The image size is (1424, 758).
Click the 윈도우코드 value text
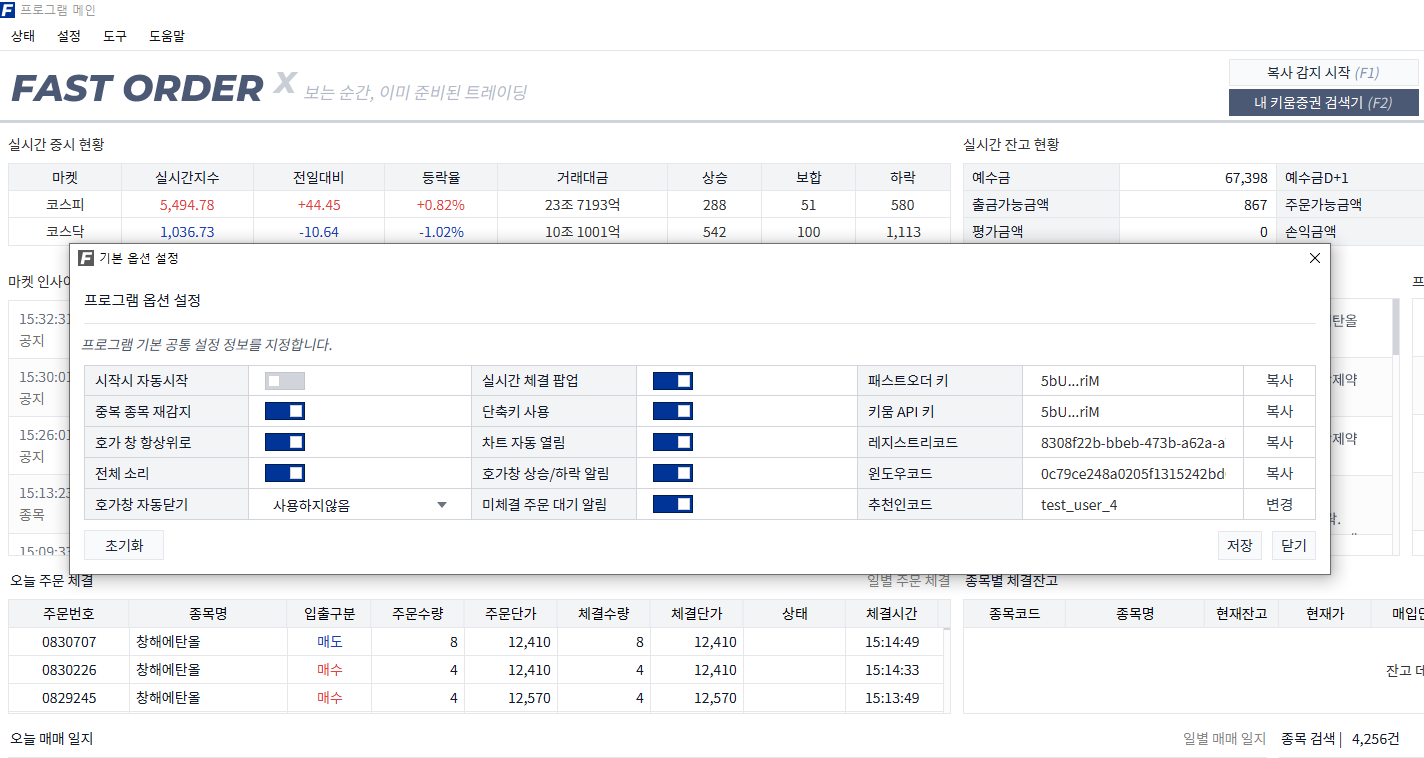point(1133,473)
